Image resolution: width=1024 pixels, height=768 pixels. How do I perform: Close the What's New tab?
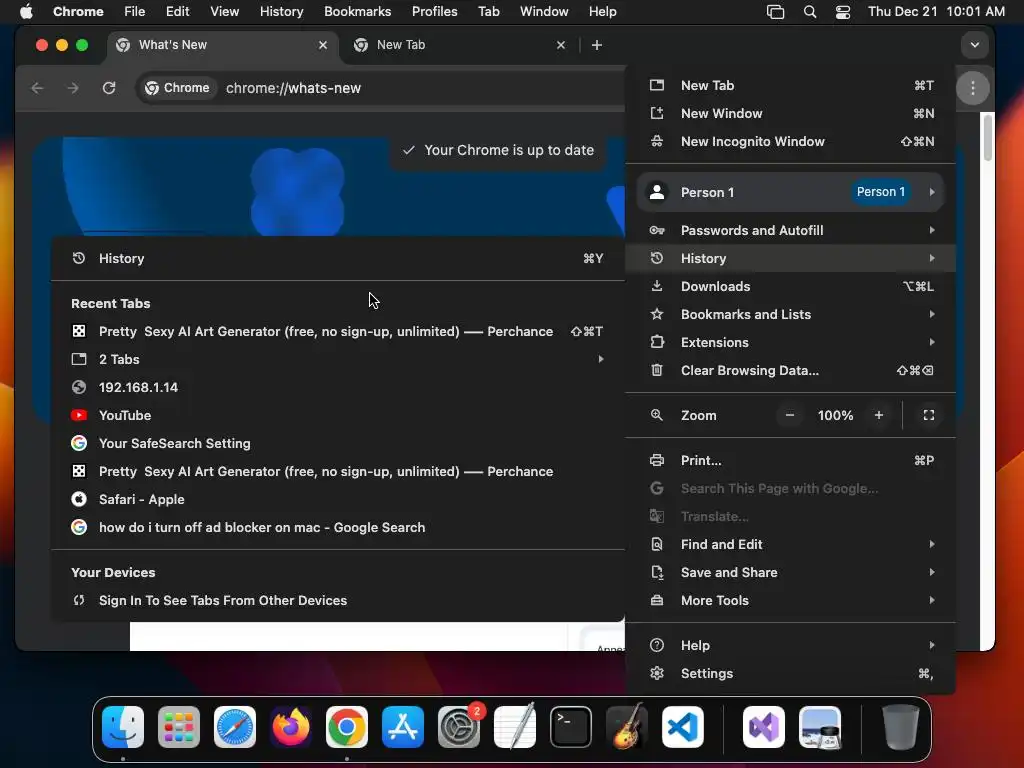(x=323, y=45)
